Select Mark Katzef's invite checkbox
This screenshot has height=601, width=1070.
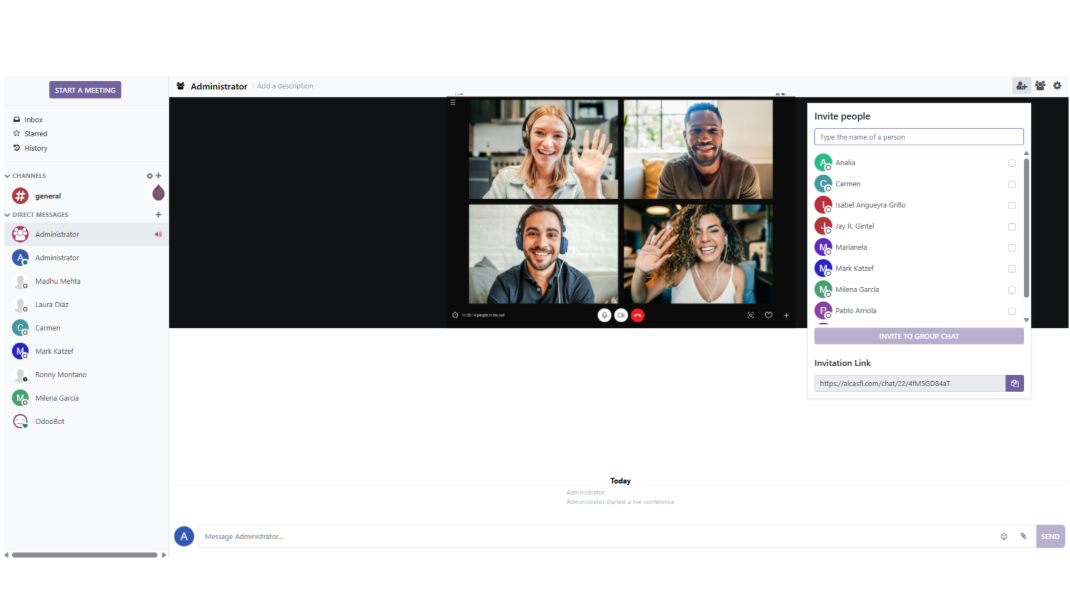[1012, 269]
